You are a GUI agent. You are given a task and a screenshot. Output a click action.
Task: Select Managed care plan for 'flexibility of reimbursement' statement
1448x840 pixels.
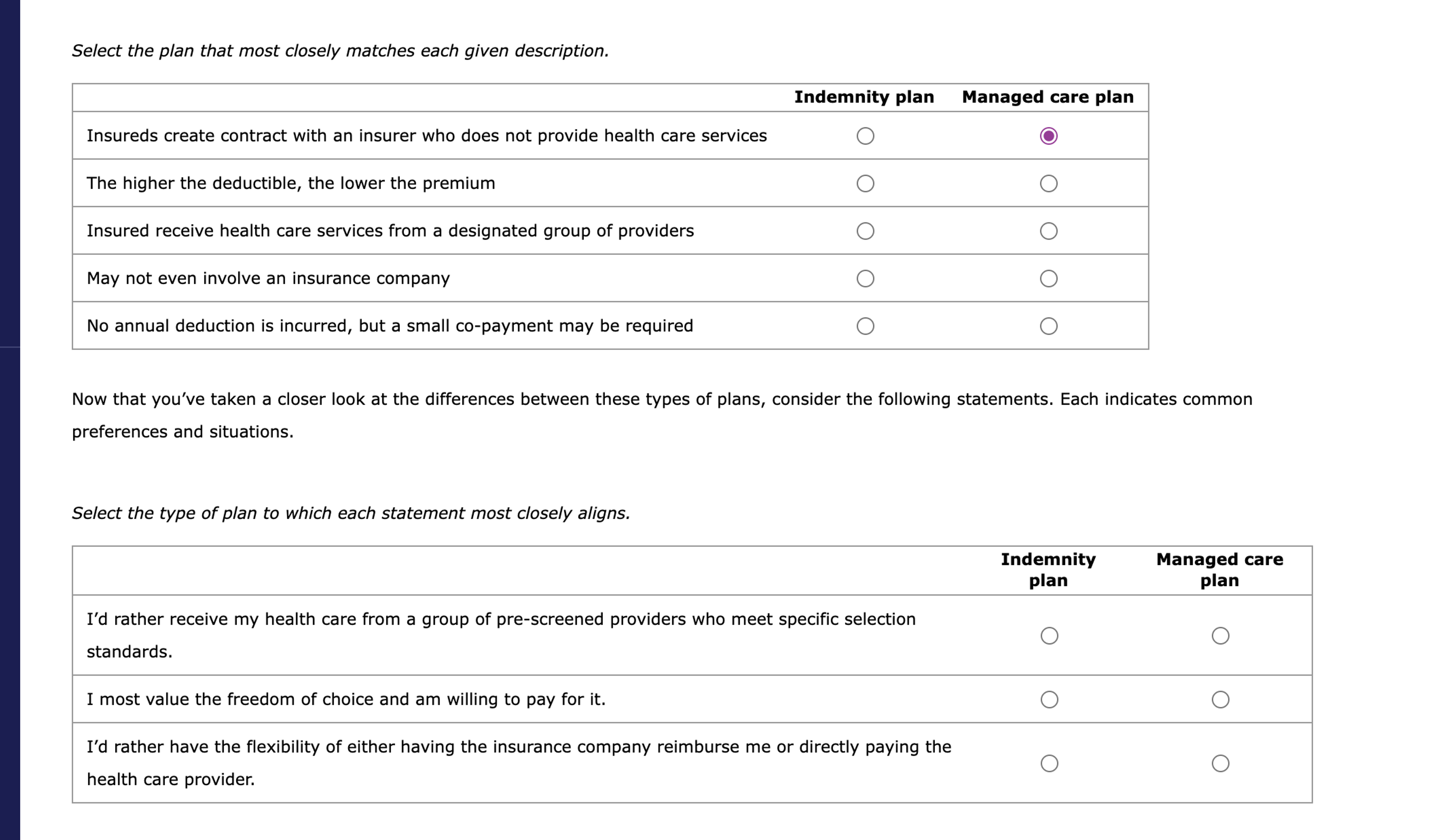pos(1220,764)
